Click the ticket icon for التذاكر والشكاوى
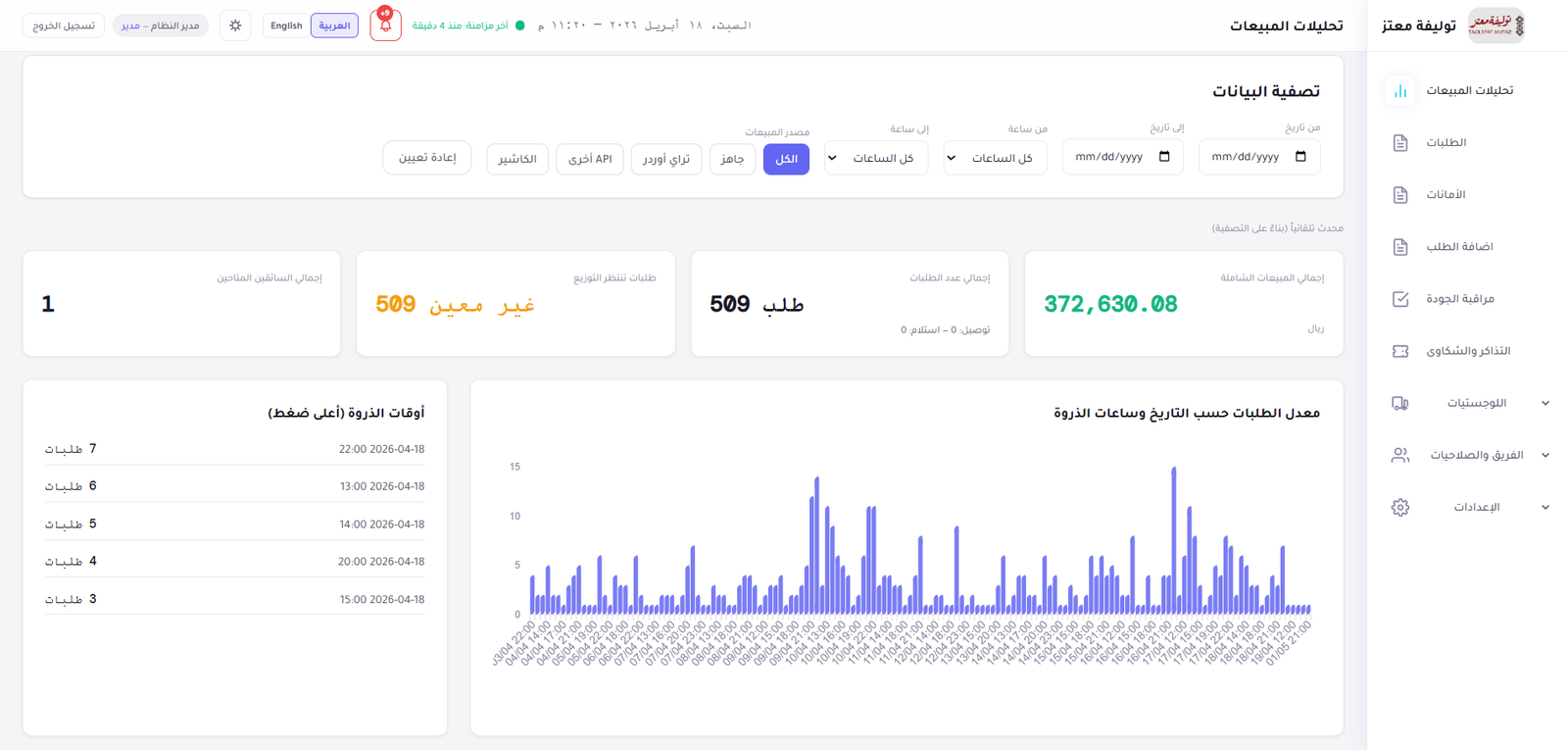 click(1400, 351)
